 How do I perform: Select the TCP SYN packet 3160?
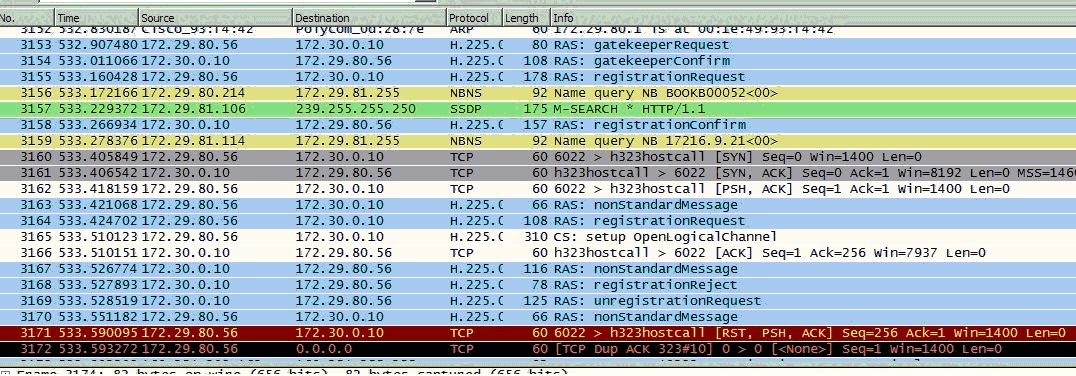pyautogui.click(x=538, y=157)
